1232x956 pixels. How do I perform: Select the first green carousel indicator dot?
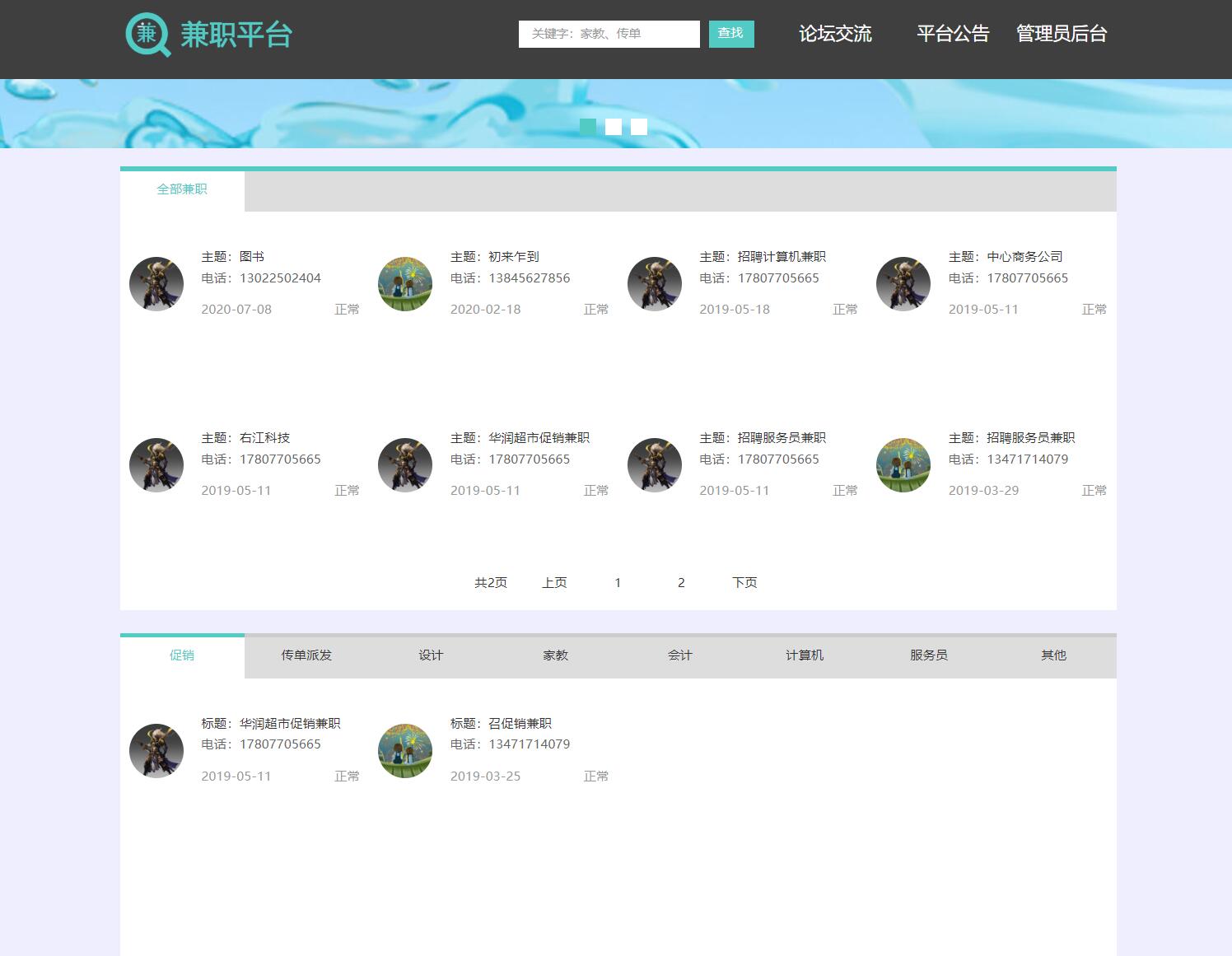(x=588, y=127)
